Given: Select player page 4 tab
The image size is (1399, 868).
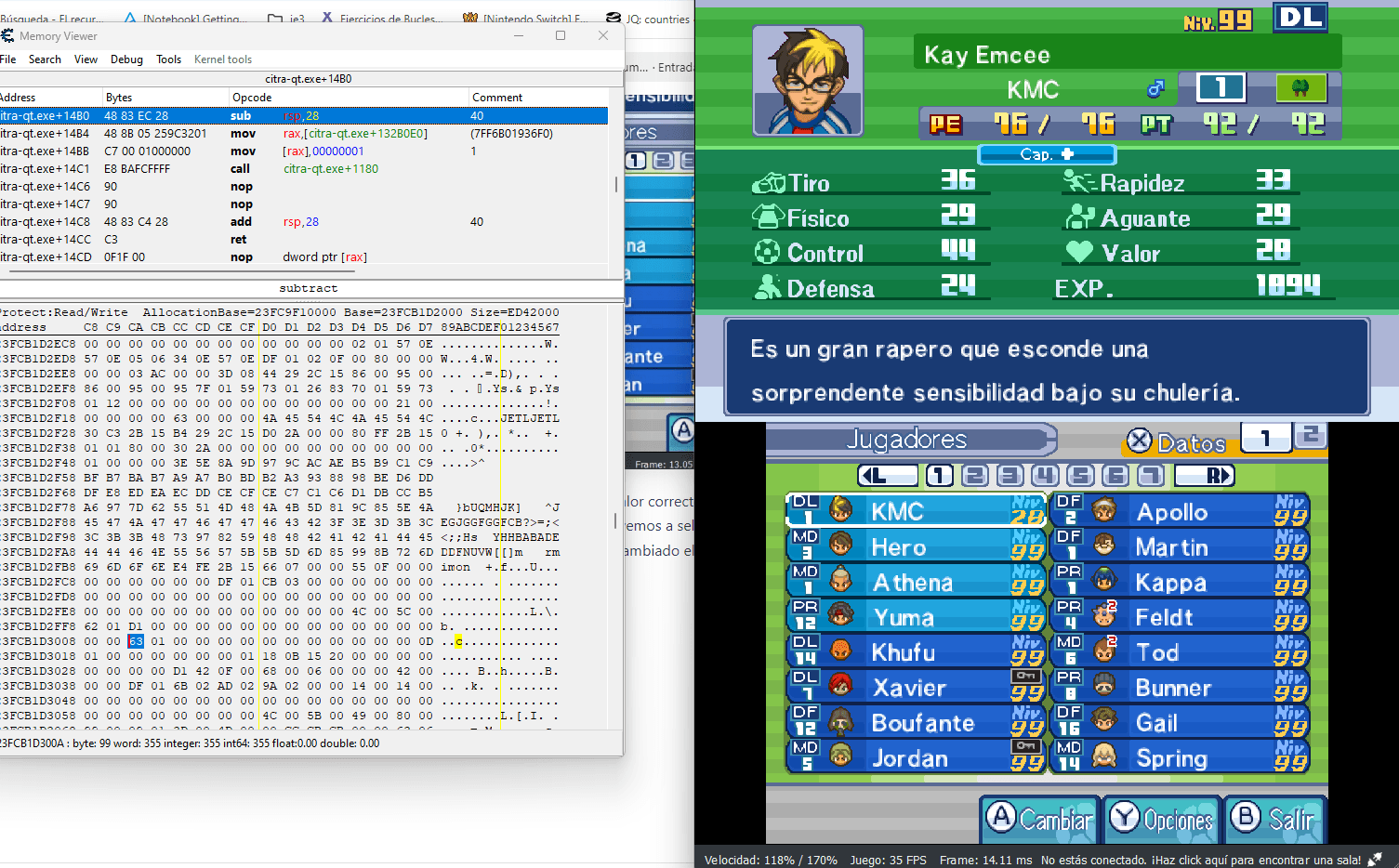Looking at the screenshot, I should click(x=1046, y=476).
